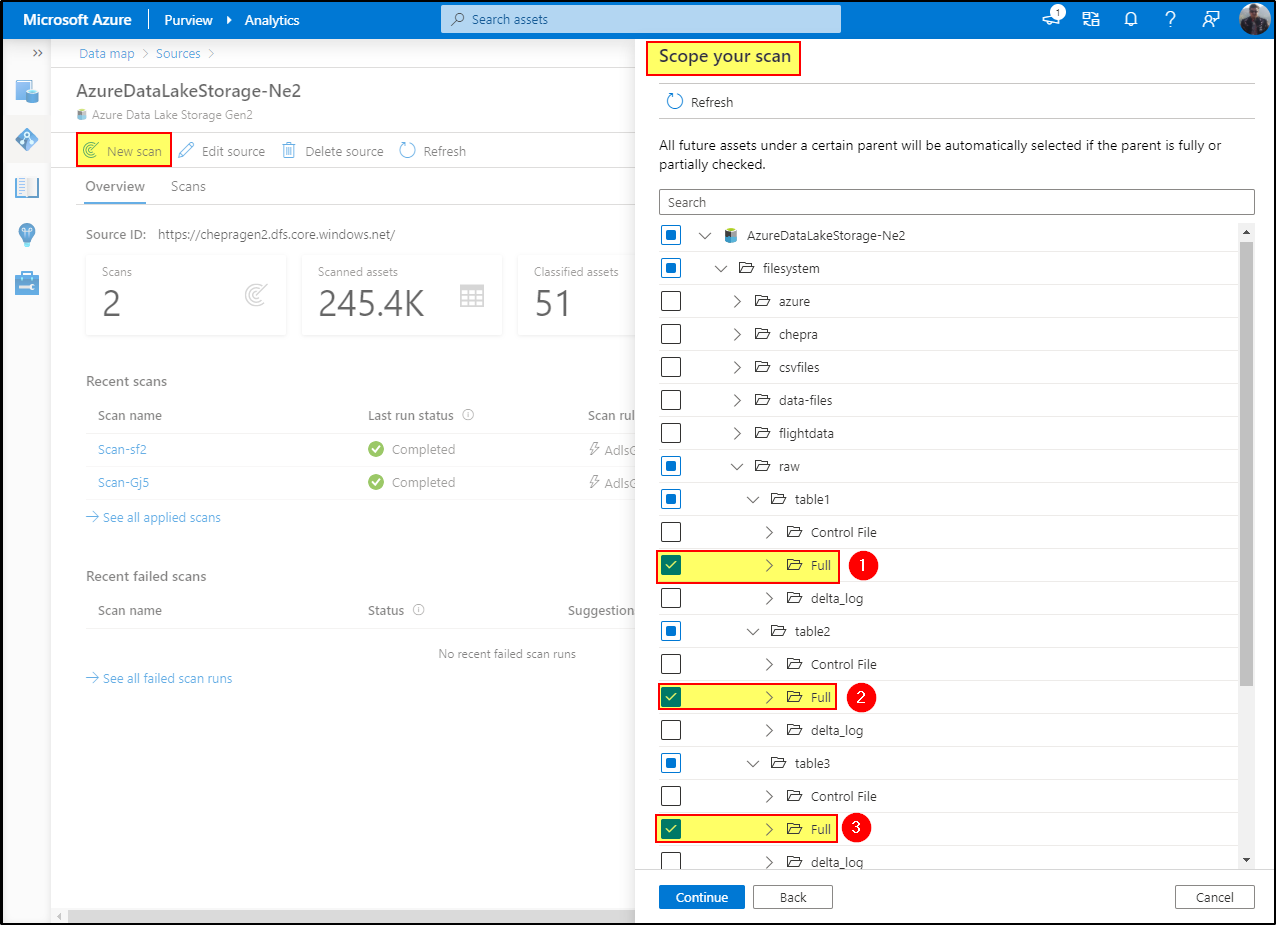Open the Management toolbox icon
Screen dimensions: 1276x925
(27, 283)
